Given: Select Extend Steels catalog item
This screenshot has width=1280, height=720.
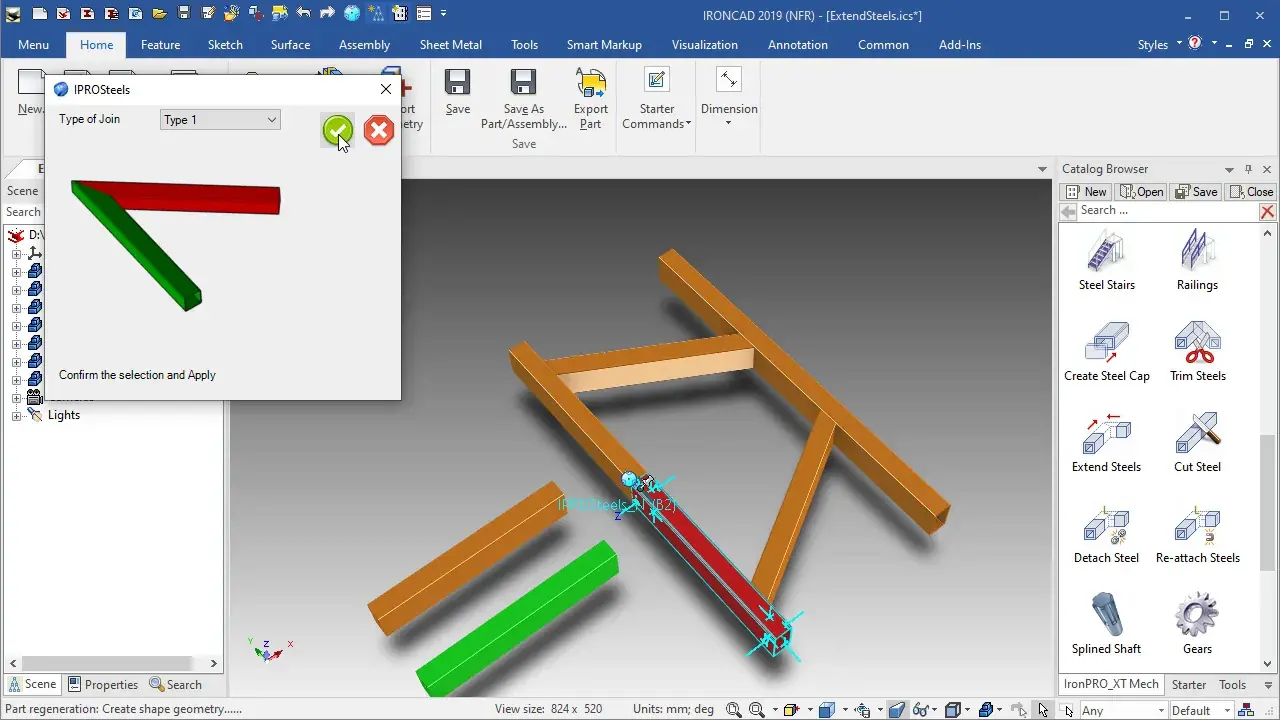Looking at the screenshot, I should (x=1106, y=442).
